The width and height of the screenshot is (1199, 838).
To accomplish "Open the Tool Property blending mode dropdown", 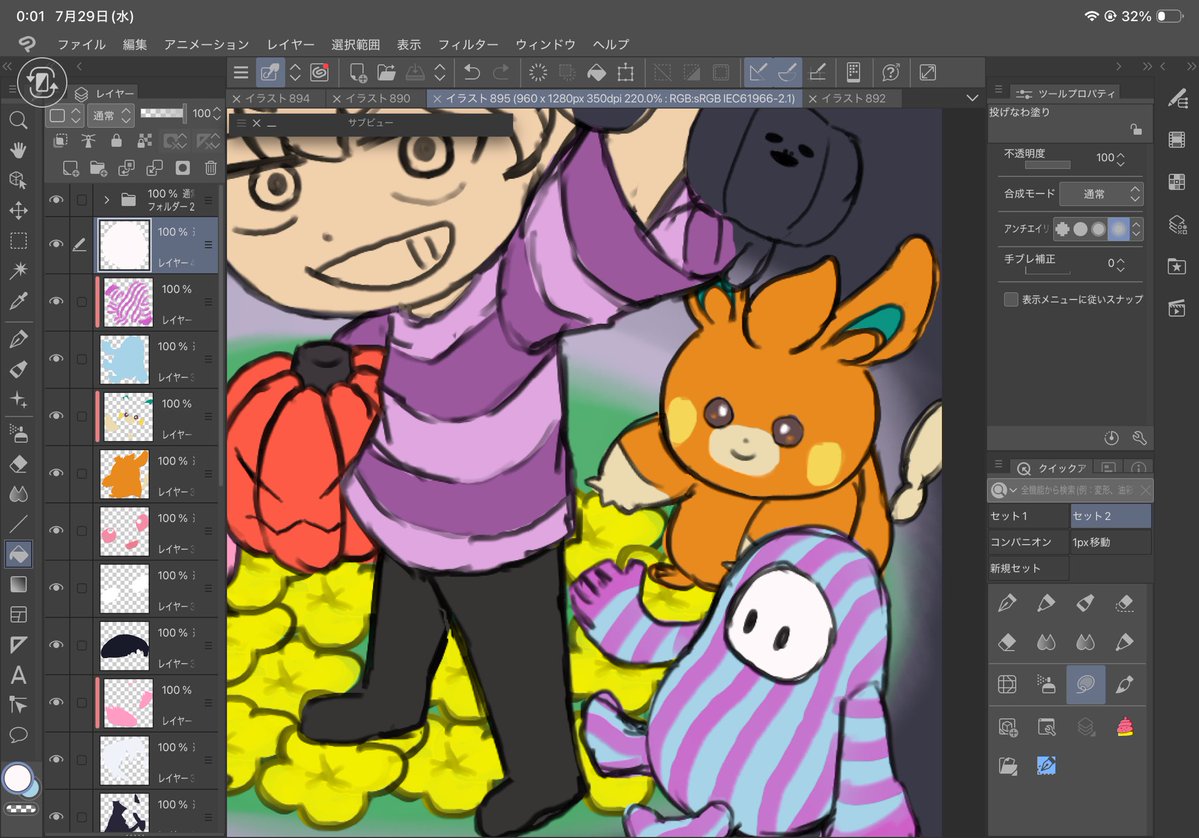I will coord(1102,193).
